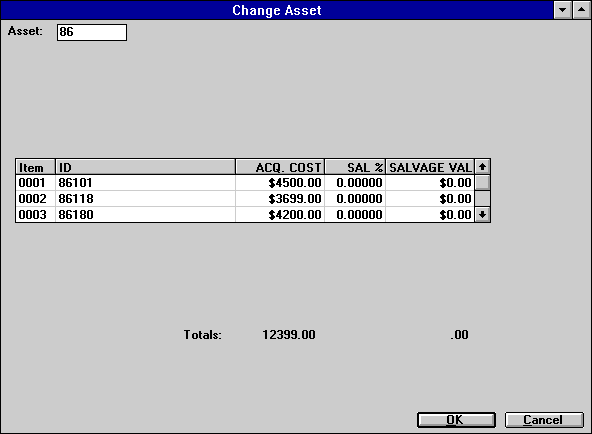Click the Cancel button
The width and height of the screenshot is (592, 434).
pyautogui.click(x=544, y=420)
